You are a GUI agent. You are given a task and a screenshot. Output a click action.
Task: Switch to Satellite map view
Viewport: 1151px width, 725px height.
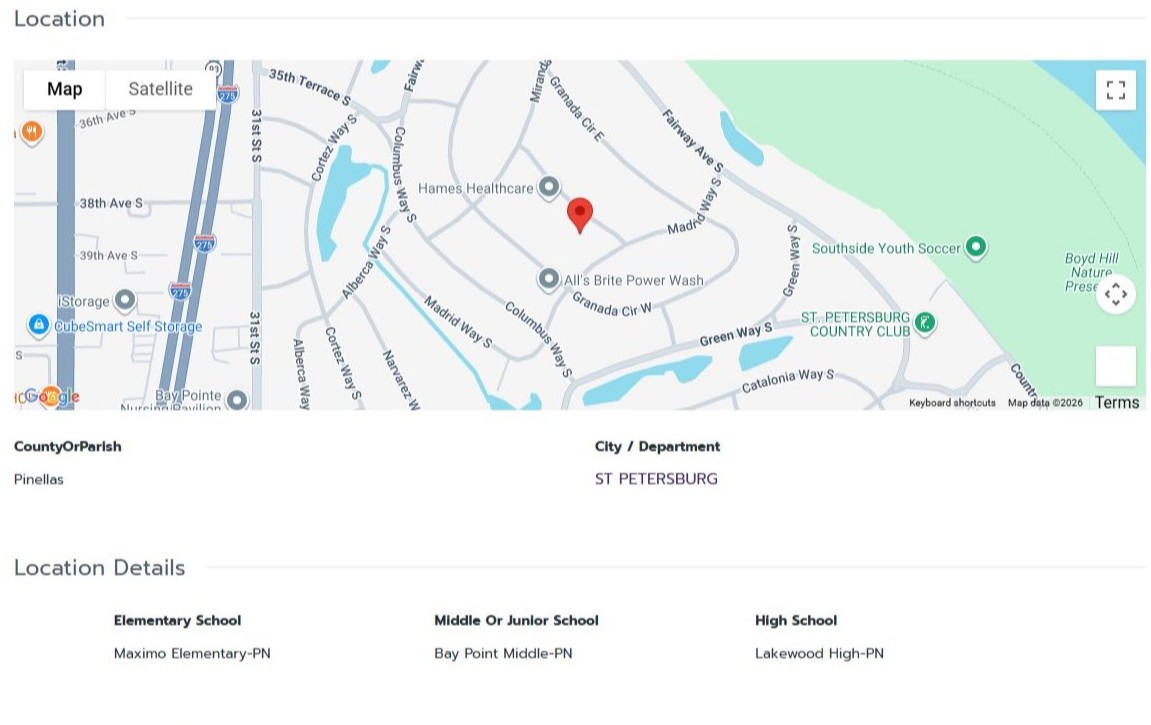161,89
